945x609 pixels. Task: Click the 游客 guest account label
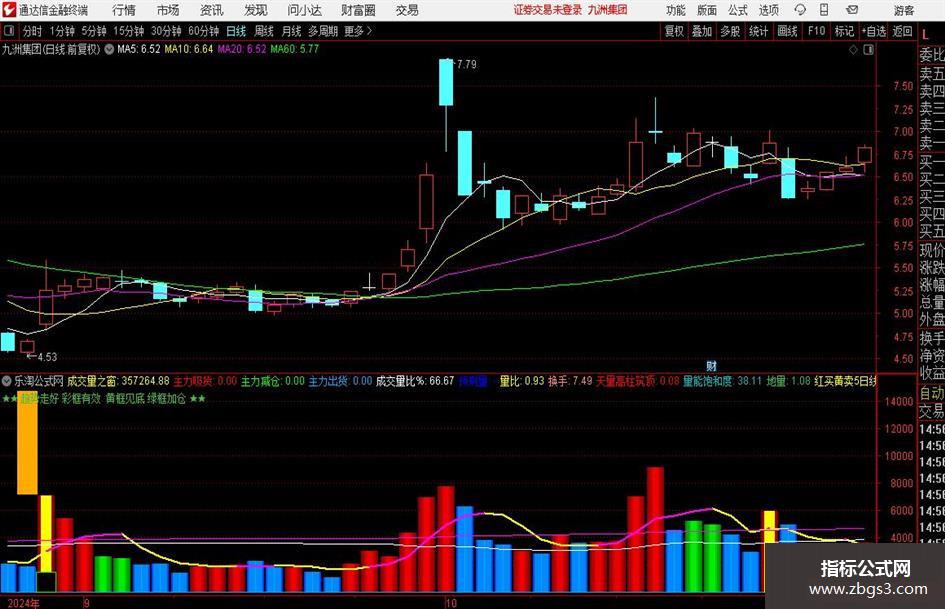coord(903,10)
